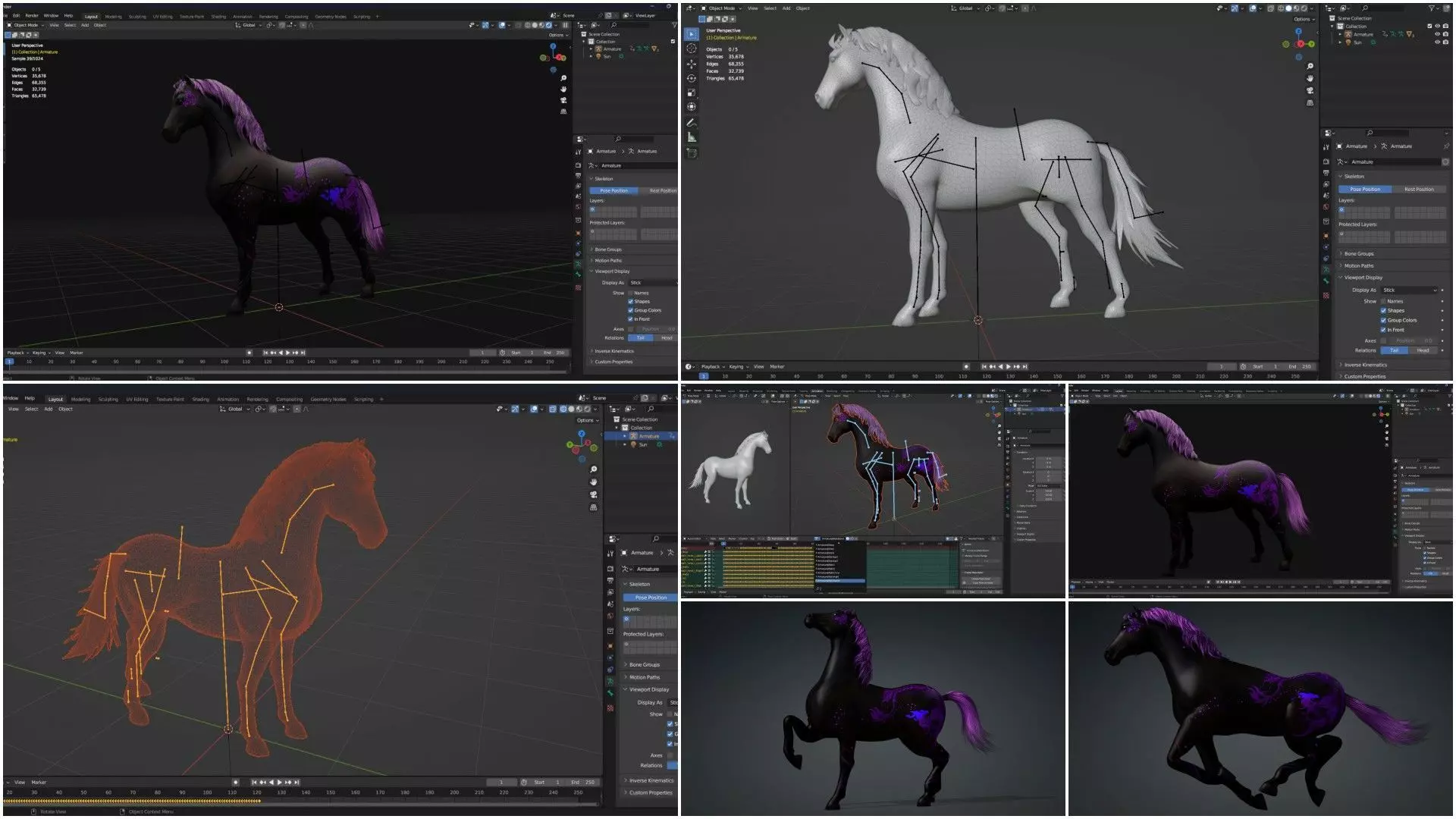
Task: Open Texture properties tab in gray-horse properties panel
Action: (1326, 296)
